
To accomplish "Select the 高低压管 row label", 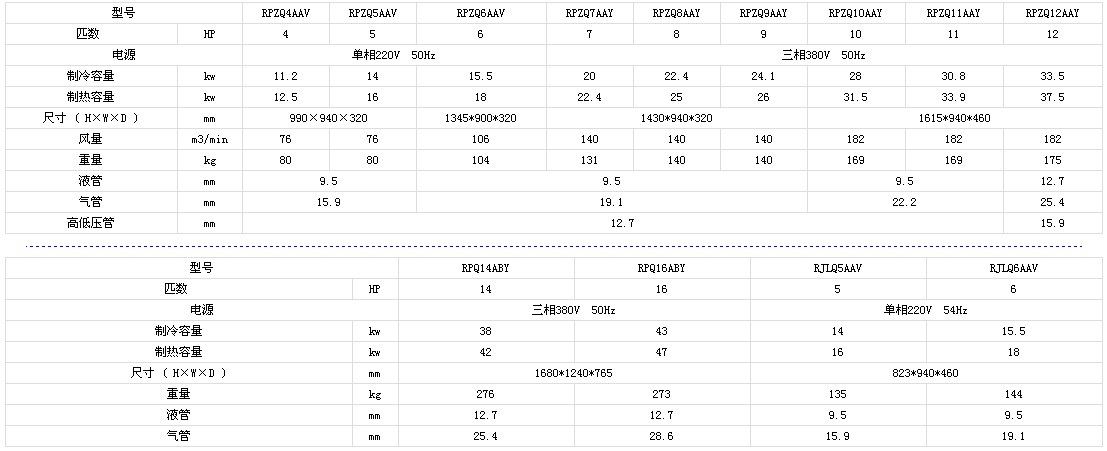I will 91,223.
